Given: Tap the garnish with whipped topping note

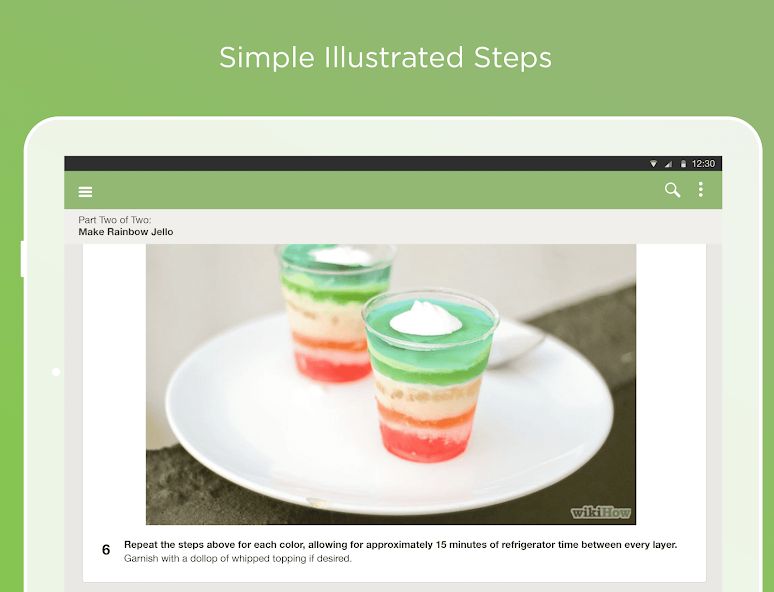Looking at the screenshot, I should coord(237,558).
